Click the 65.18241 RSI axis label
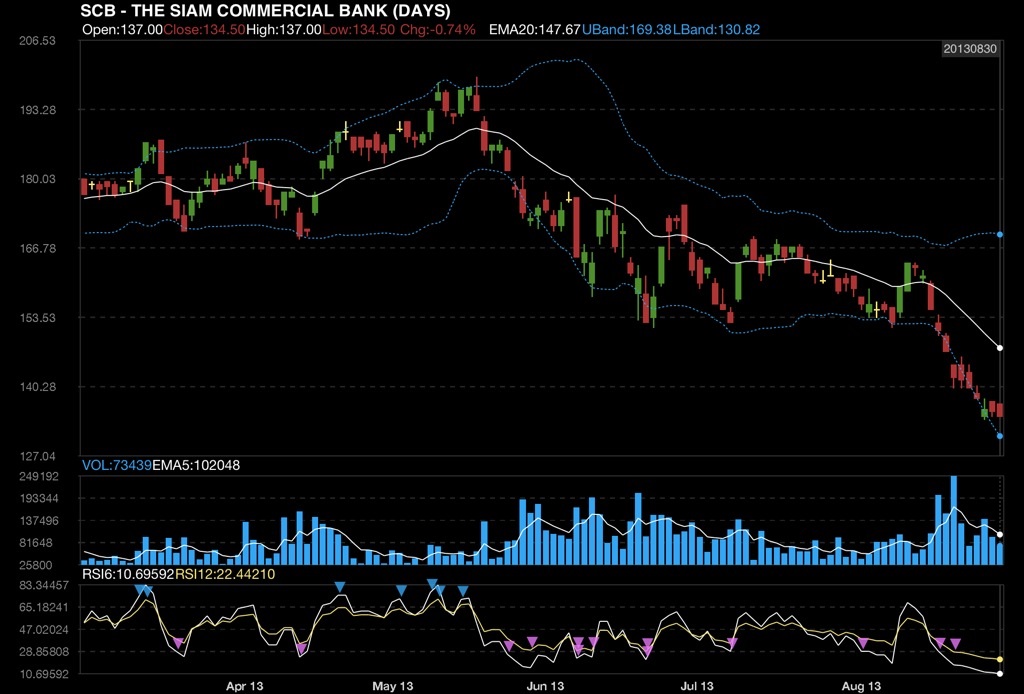Screen dimensions: 1024x694 [44, 607]
